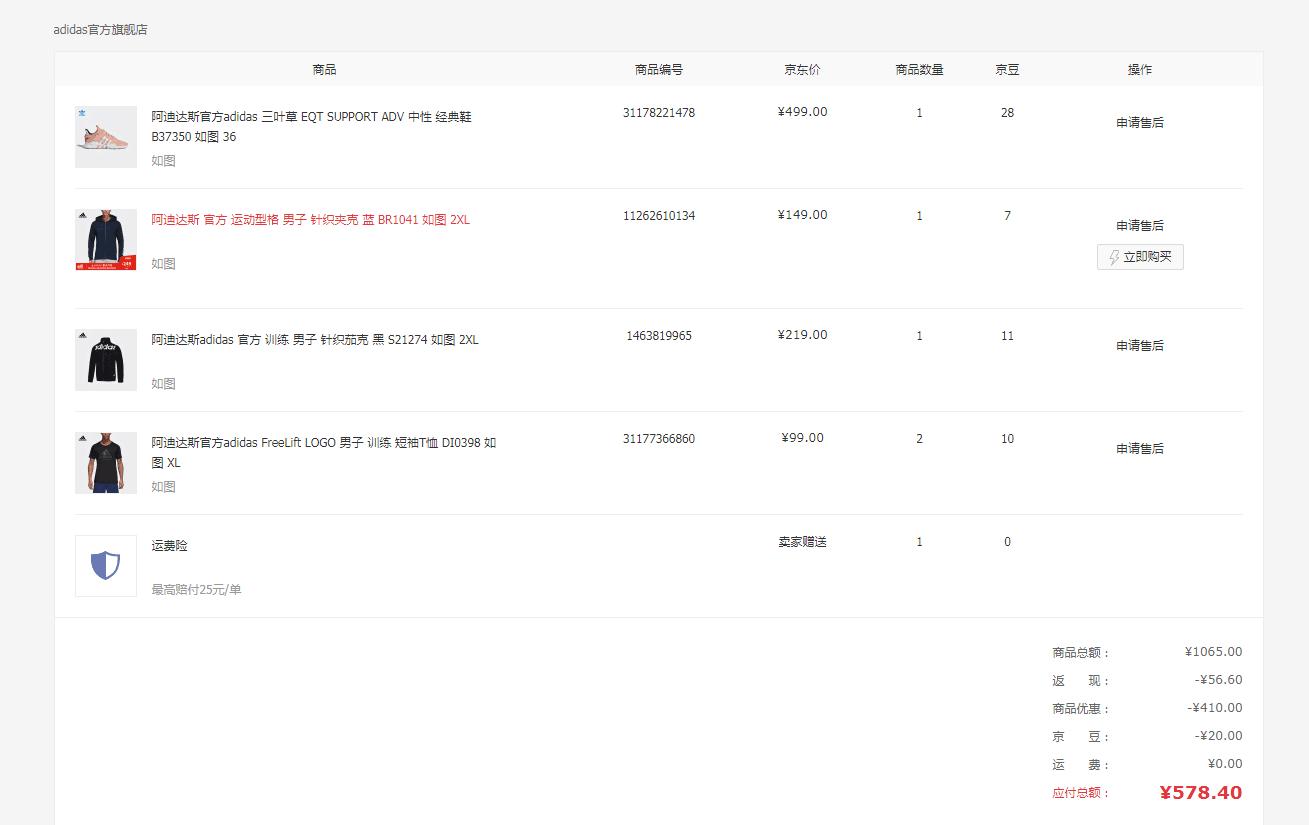
Task: Apply for after-sales on the EQT sneakers
Action: [1140, 123]
